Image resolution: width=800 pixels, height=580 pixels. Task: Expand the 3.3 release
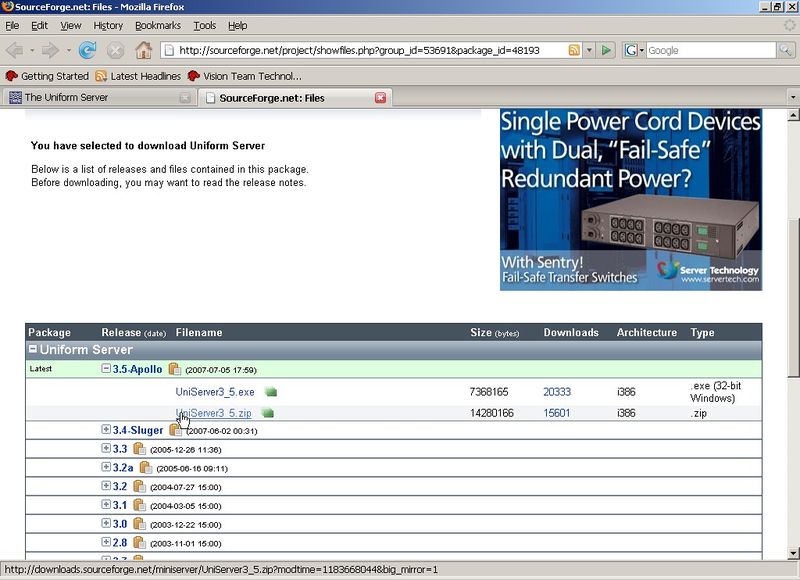[106, 448]
